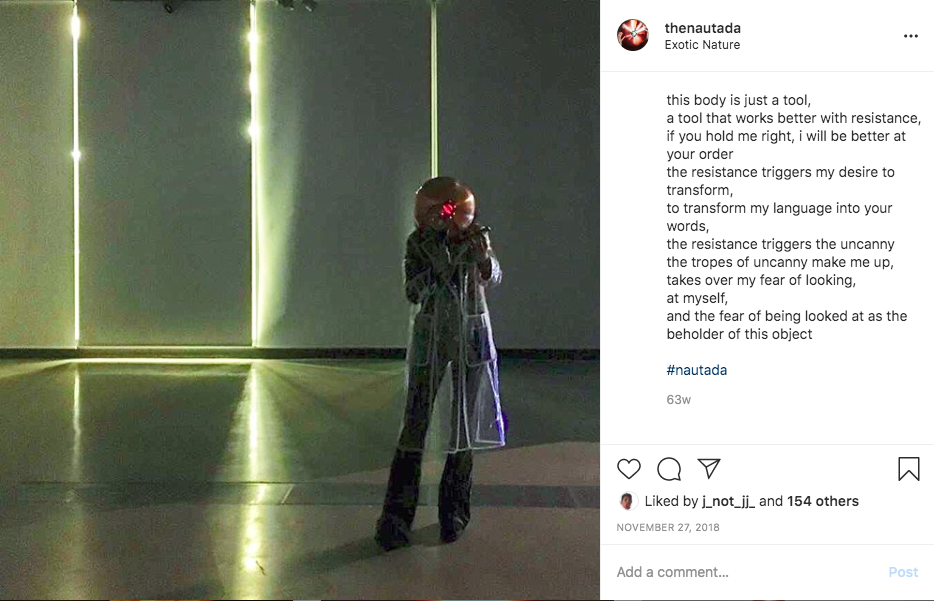Visit the thenautada username link
This screenshot has width=934, height=601.
point(702,28)
